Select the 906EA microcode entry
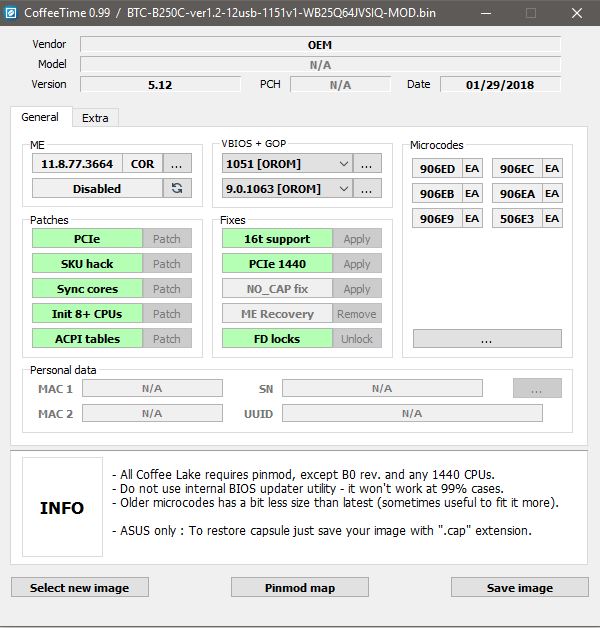Screen dimensions: 600x628 coord(517,193)
